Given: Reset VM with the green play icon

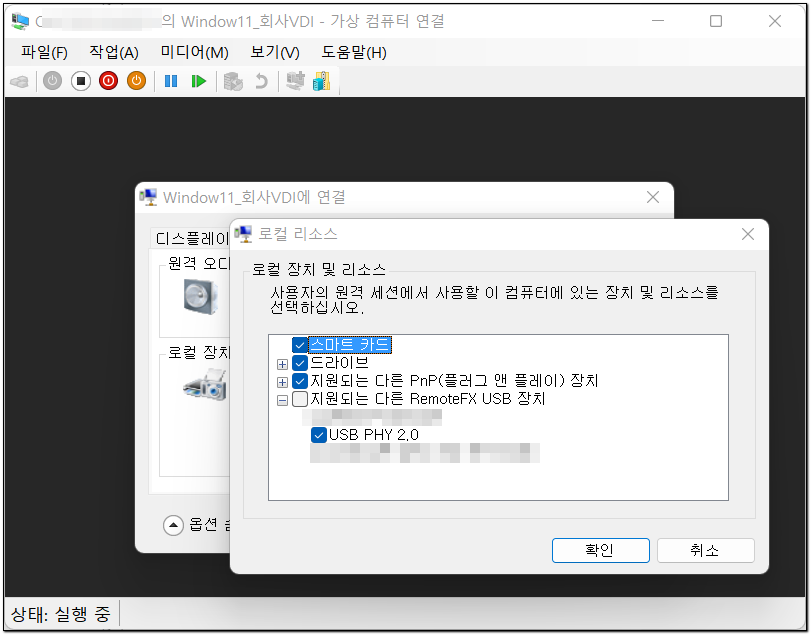Looking at the screenshot, I should (x=199, y=81).
